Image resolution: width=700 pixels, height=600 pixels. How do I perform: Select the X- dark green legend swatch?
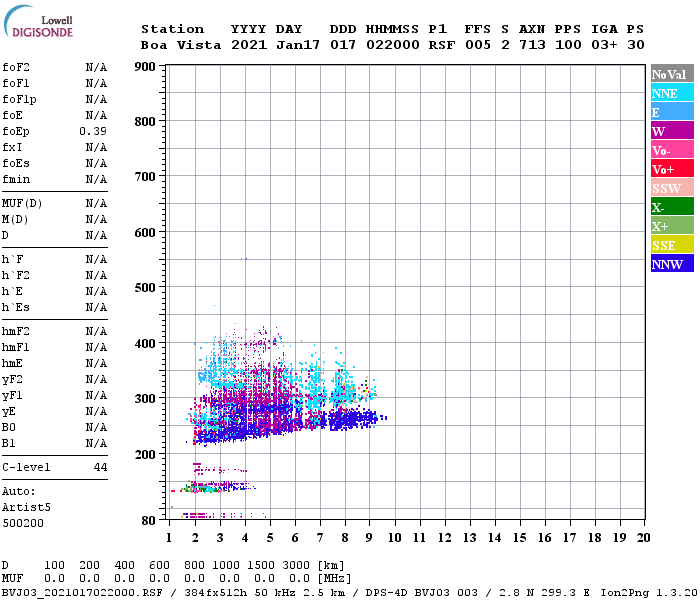click(672, 207)
